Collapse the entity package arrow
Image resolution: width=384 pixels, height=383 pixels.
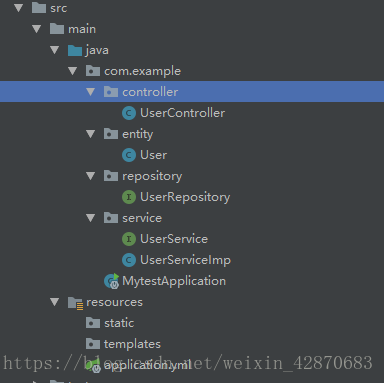tap(91, 134)
